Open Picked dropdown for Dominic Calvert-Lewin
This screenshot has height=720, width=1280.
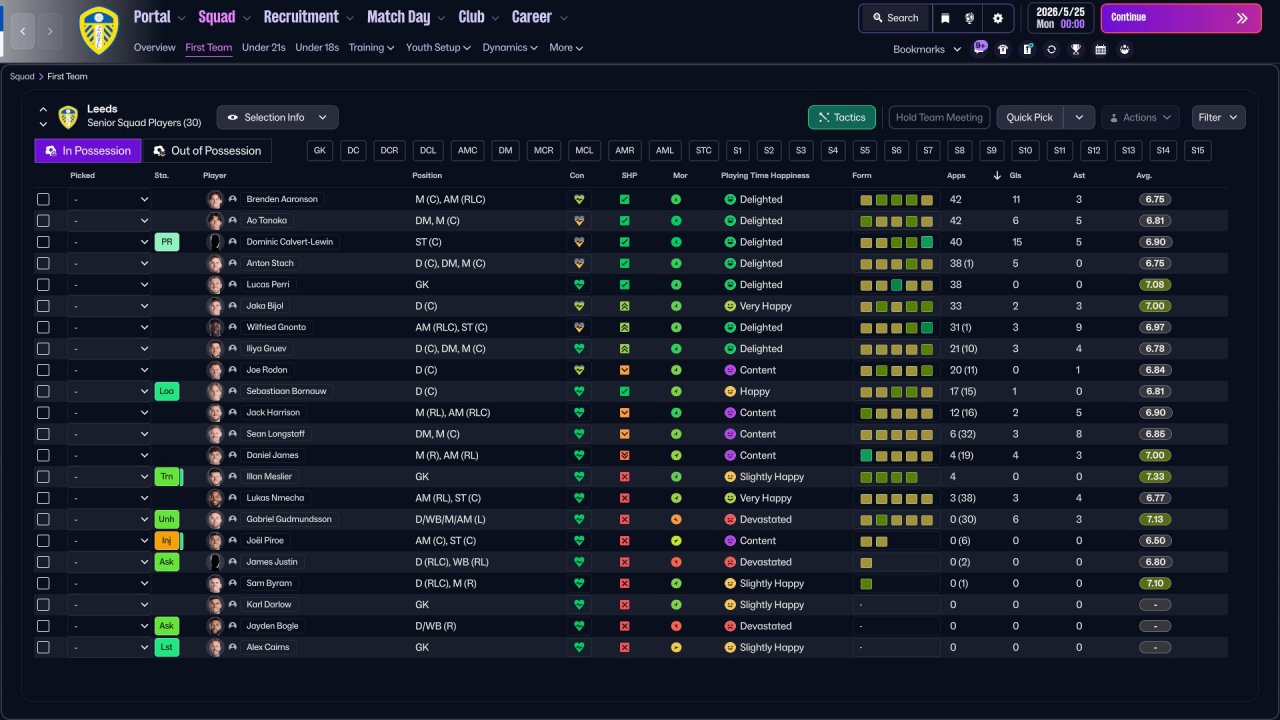coord(110,242)
